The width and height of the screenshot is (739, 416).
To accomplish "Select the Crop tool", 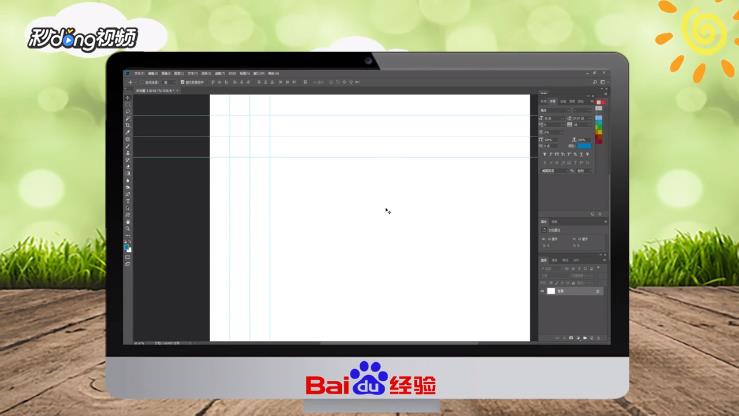I will click(x=128, y=125).
